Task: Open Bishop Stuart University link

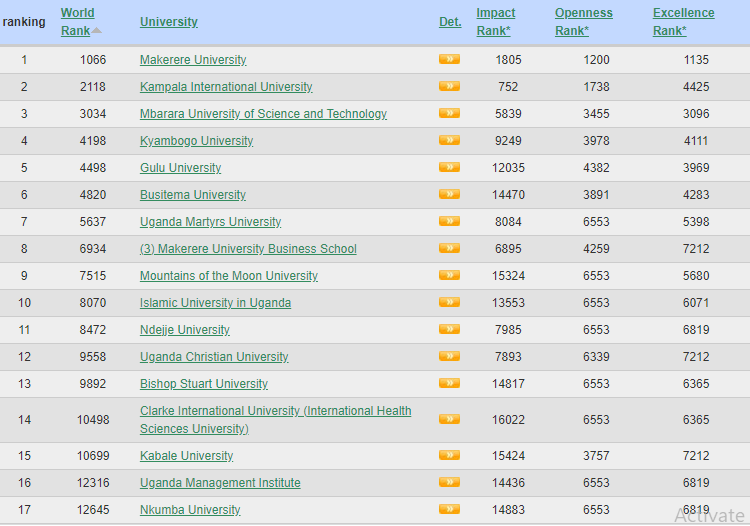Action: (204, 384)
